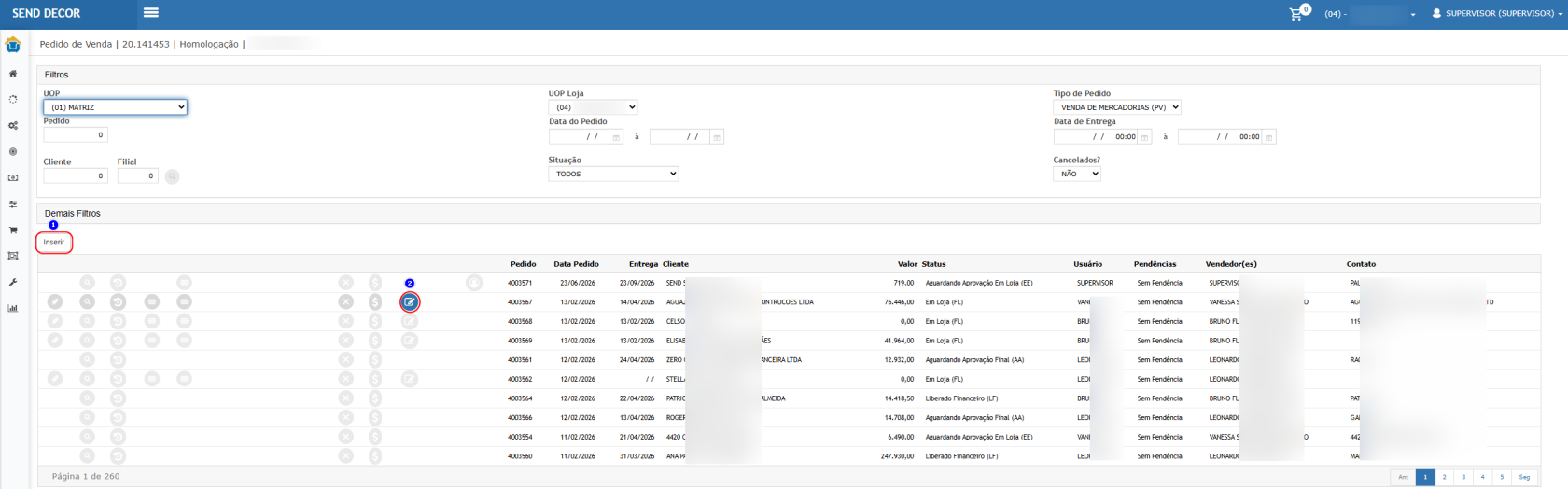Open the hamburger menu beside SEND DECOR
1568x489 pixels.
point(151,13)
